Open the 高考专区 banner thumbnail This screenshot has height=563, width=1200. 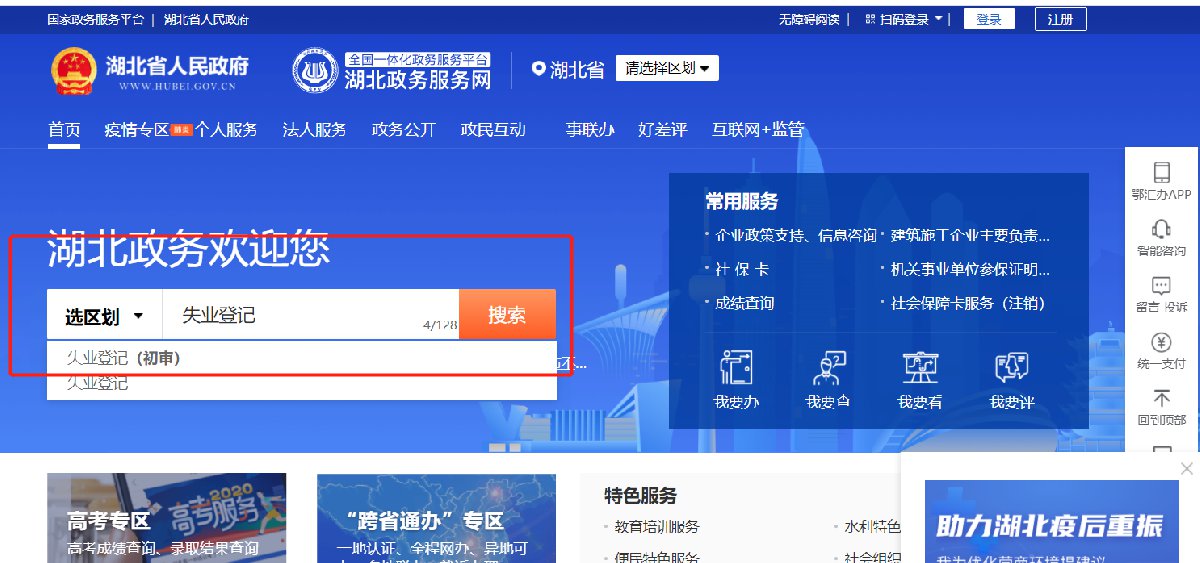tap(167, 518)
